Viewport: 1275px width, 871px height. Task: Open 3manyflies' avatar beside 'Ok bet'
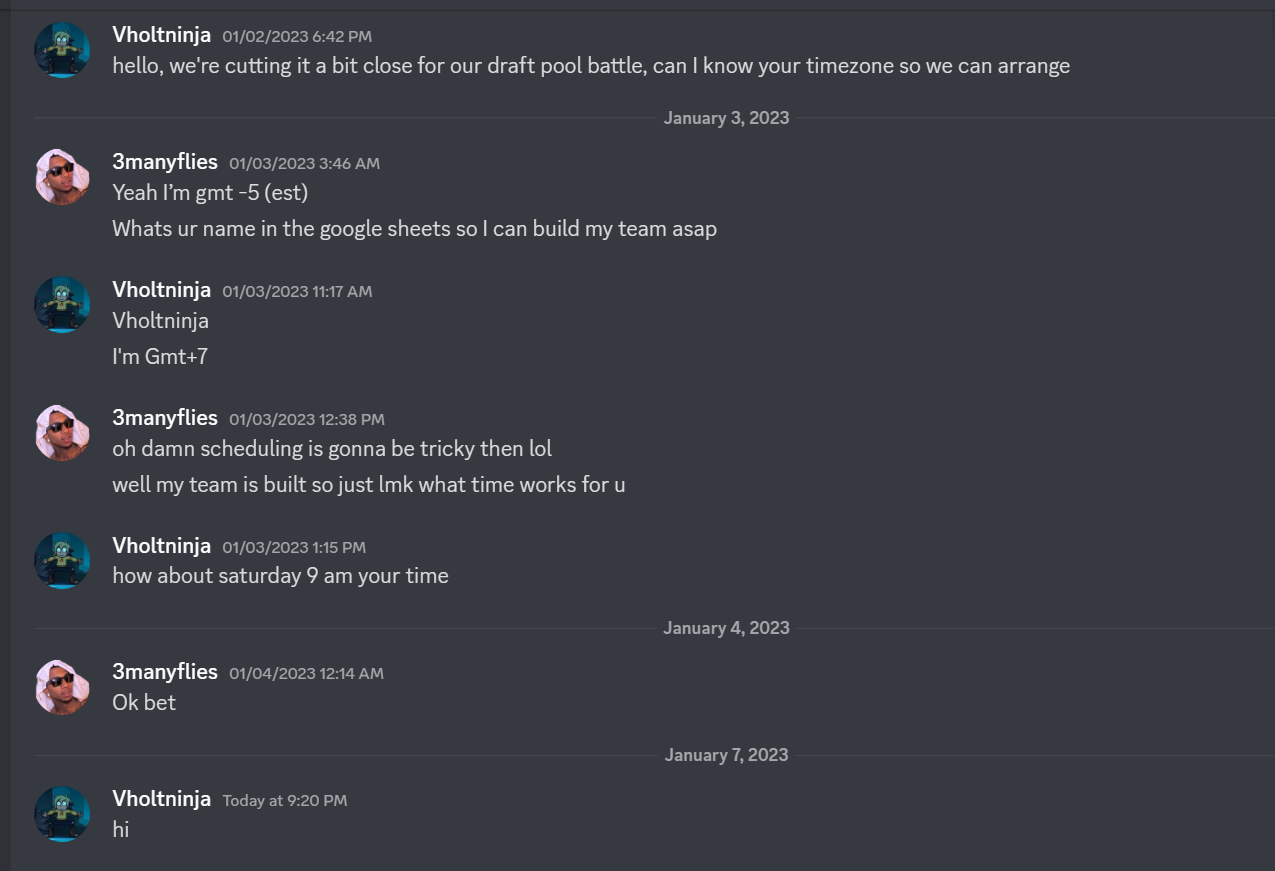(62, 687)
